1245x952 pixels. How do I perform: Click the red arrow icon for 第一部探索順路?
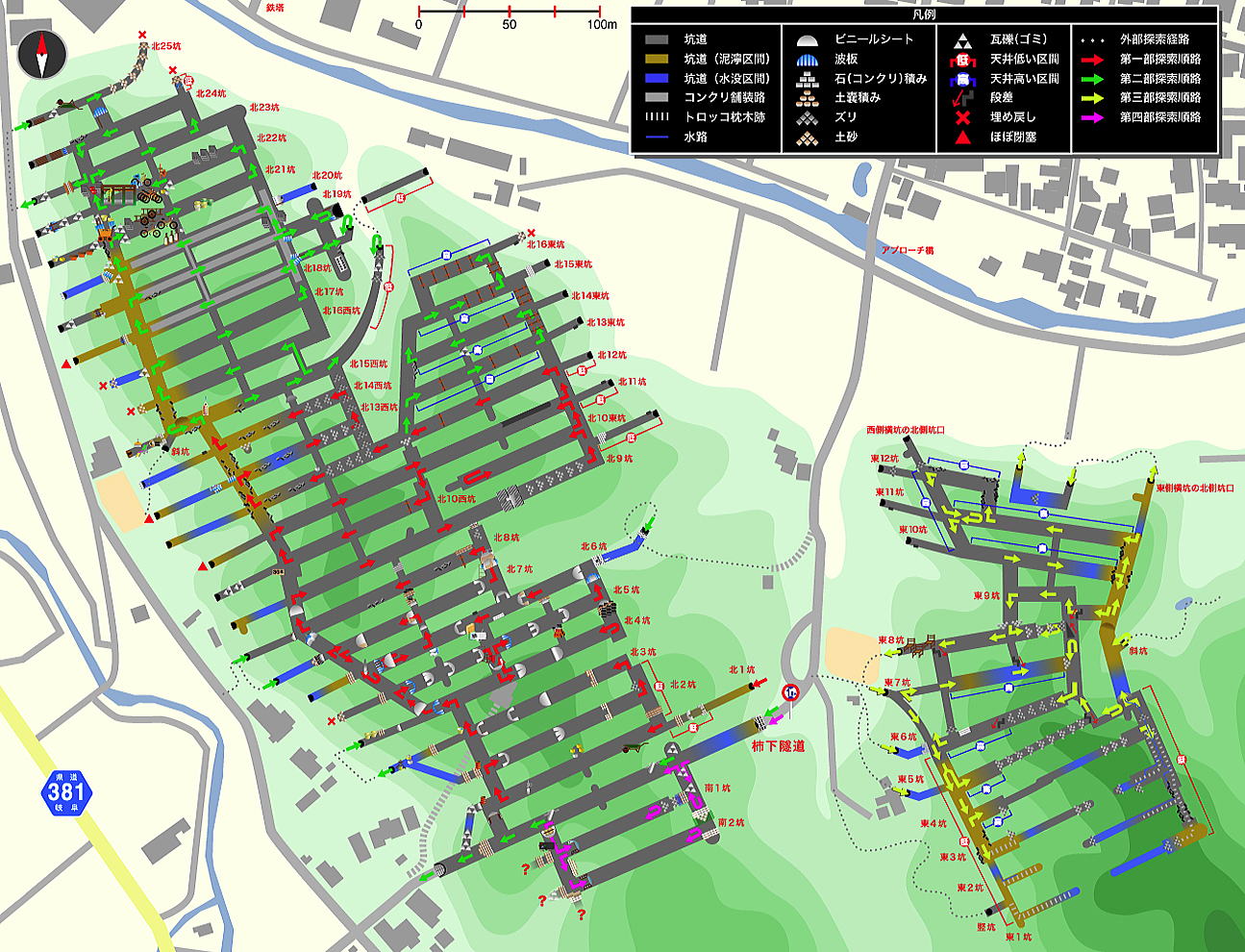click(1094, 60)
